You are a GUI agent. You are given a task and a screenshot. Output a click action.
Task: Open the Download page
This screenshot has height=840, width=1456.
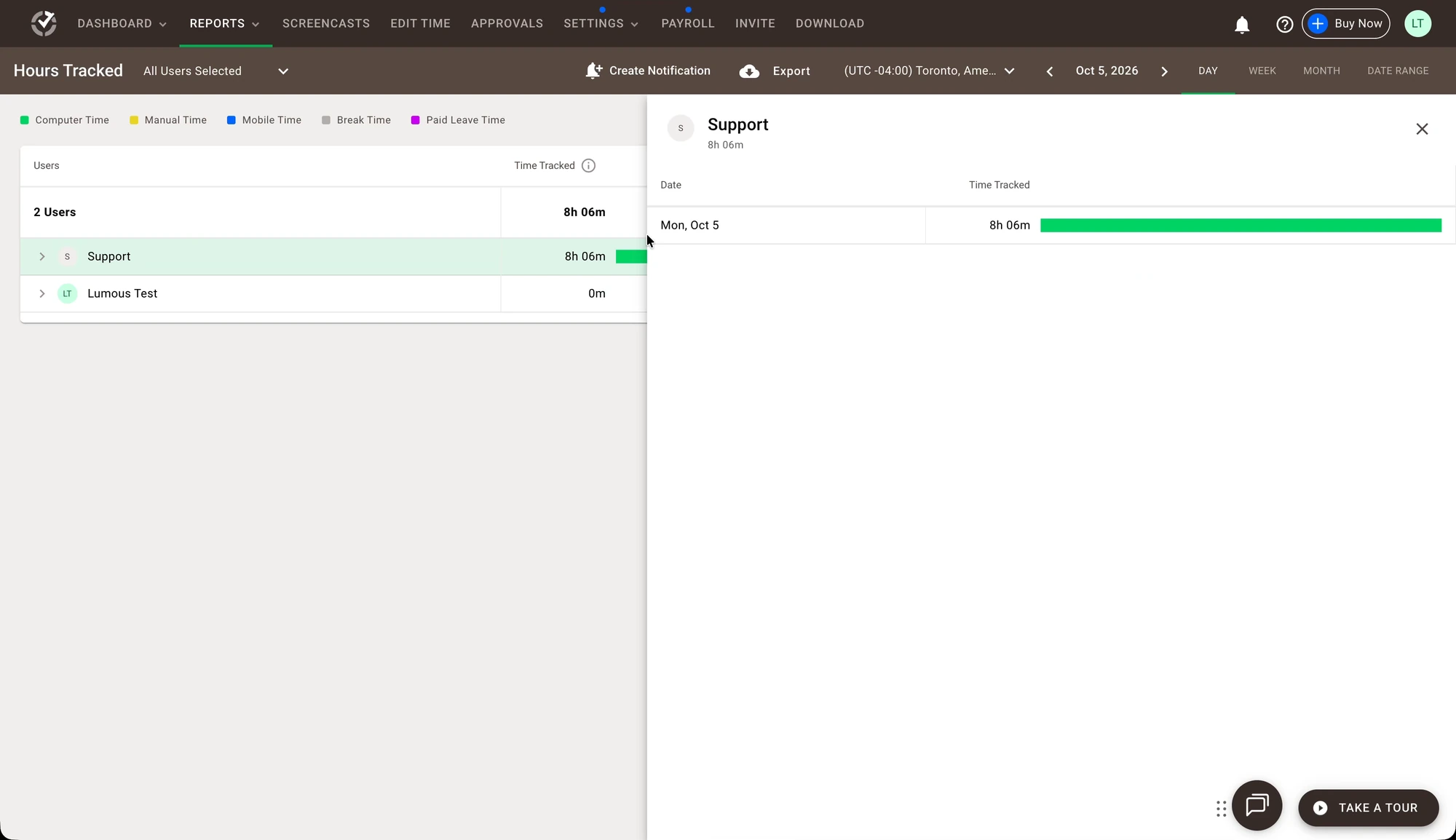pos(830,23)
